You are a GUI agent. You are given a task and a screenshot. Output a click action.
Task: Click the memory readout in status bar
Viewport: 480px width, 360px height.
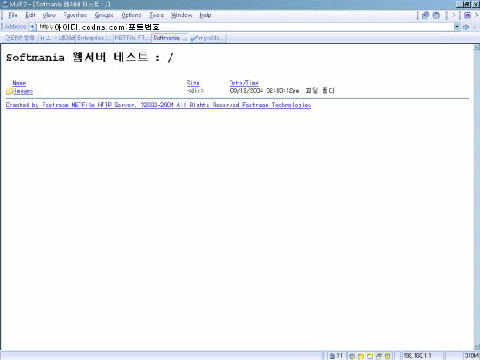point(471,356)
